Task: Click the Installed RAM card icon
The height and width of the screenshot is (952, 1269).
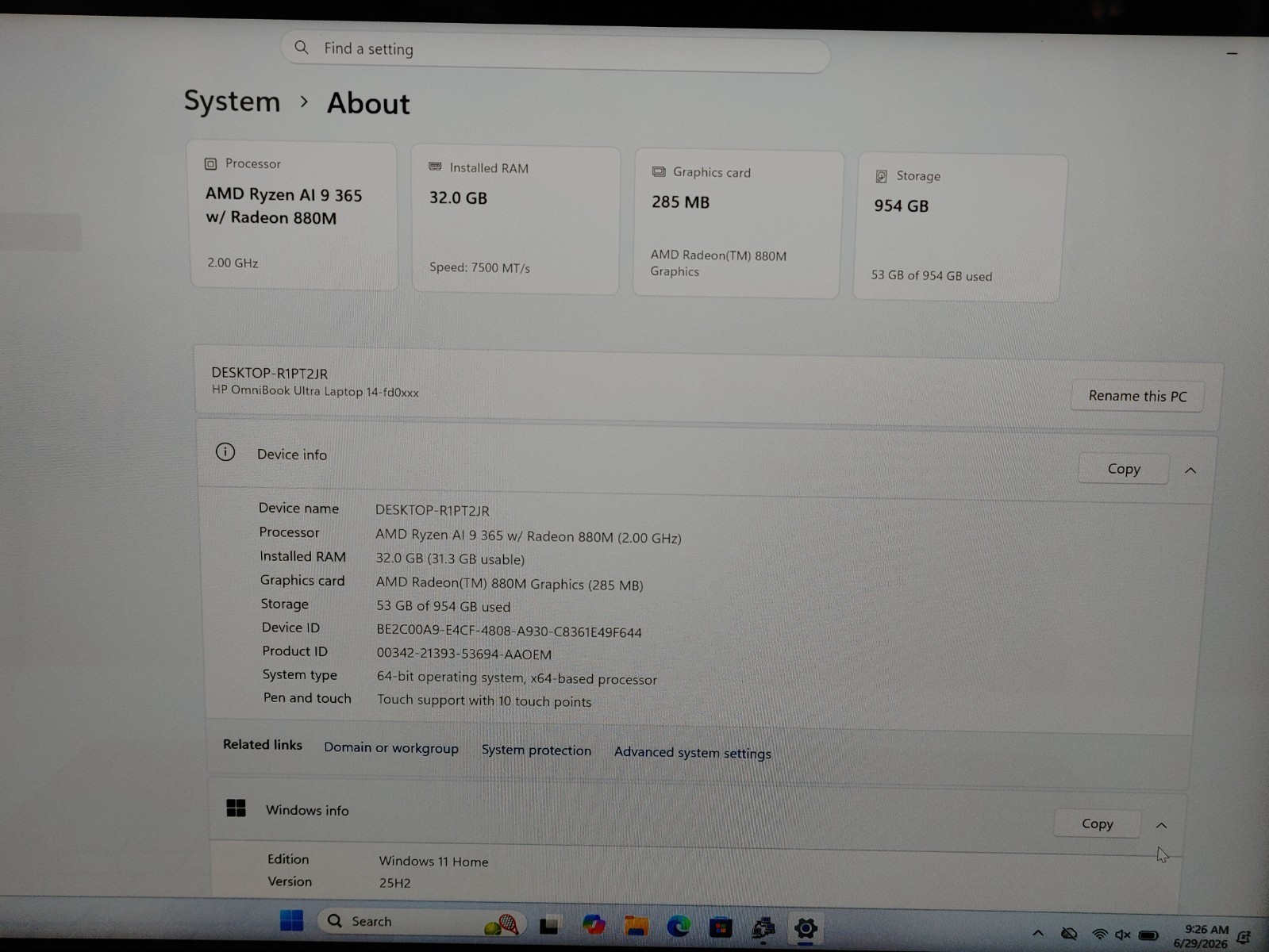Action: (x=435, y=167)
